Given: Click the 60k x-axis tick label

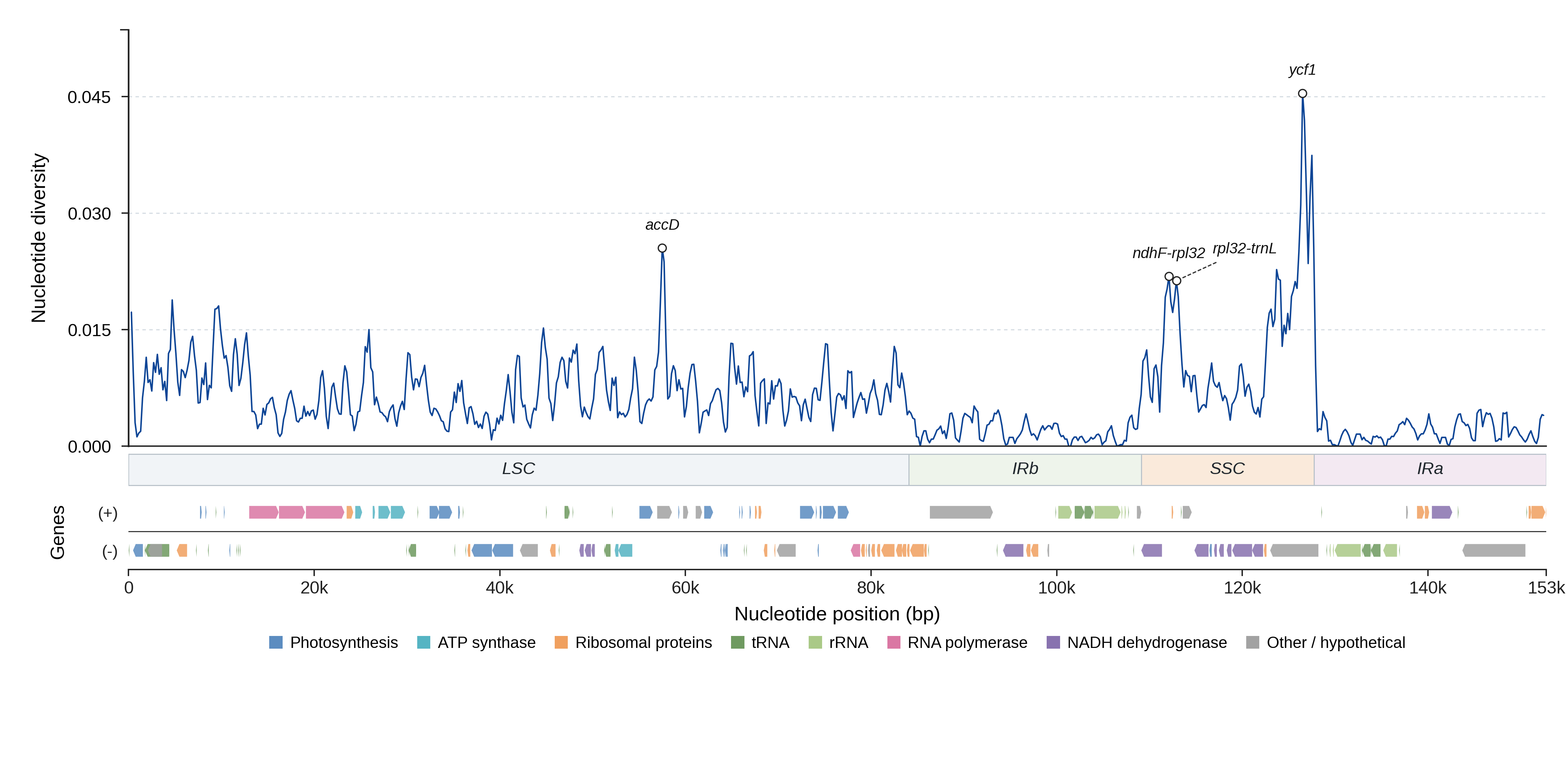Looking at the screenshot, I should (x=685, y=588).
